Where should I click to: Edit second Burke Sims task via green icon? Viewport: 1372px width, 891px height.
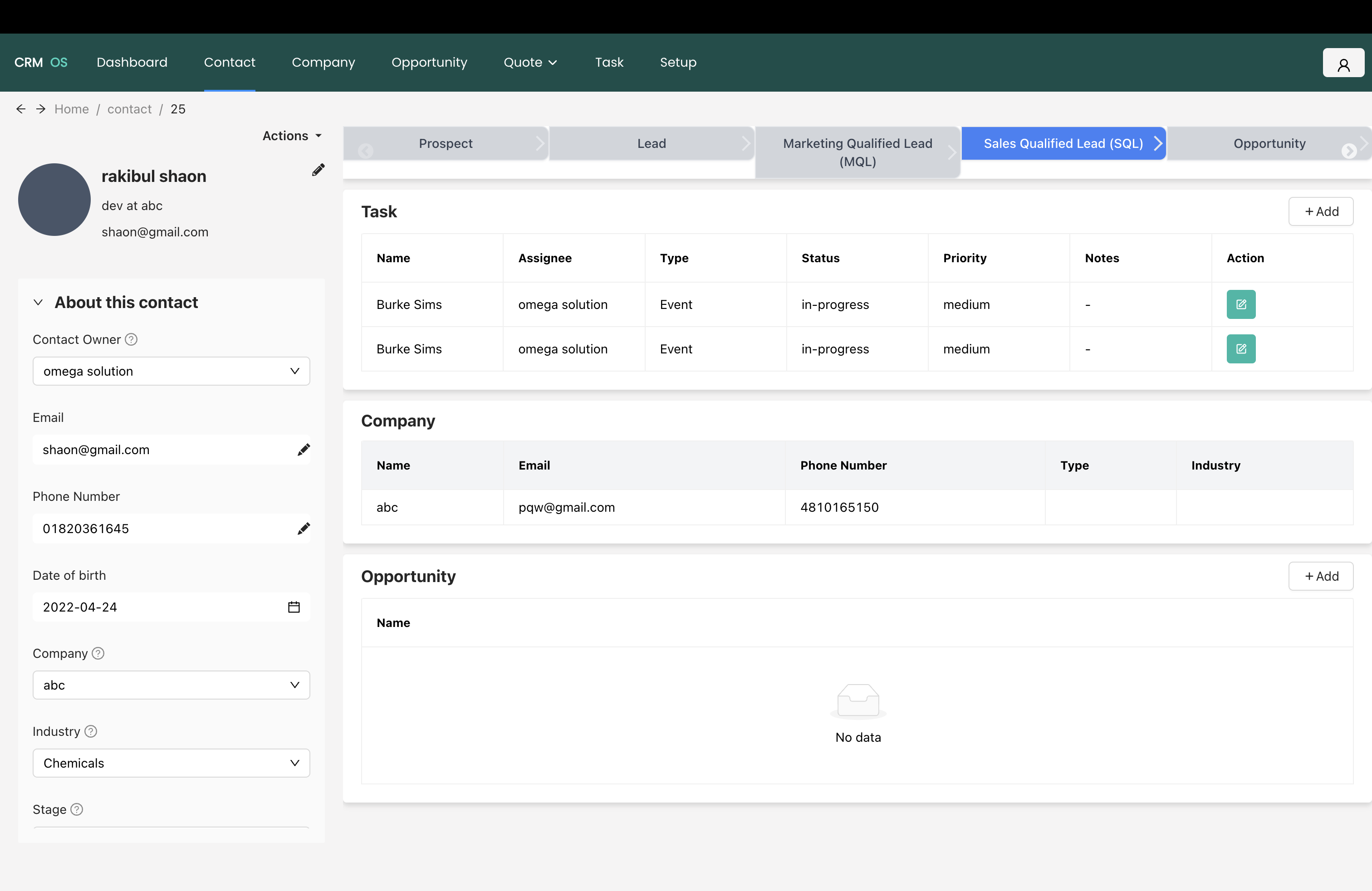[x=1241, y=349]
